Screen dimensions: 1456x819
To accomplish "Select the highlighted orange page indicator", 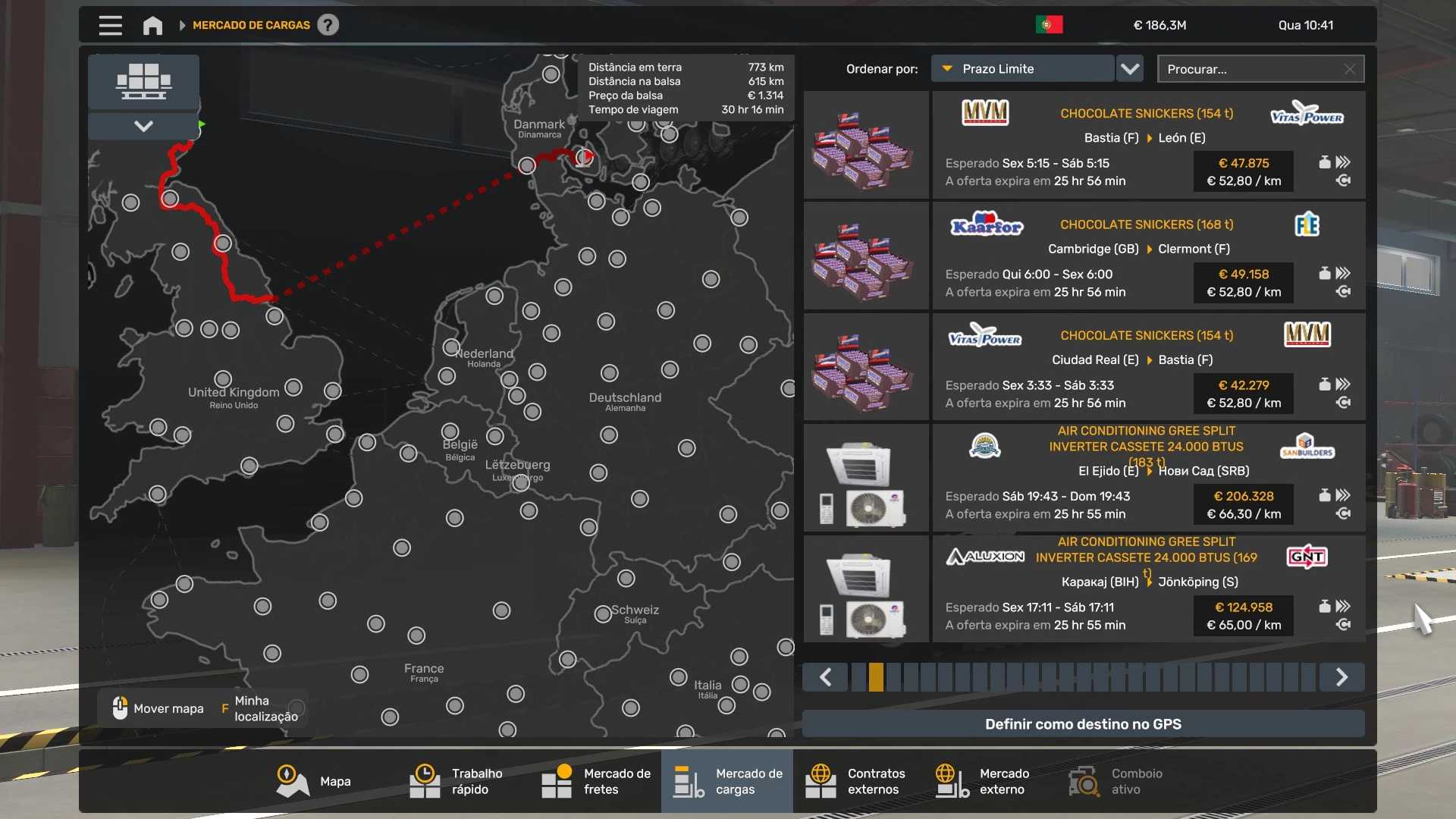I will 876,677.
